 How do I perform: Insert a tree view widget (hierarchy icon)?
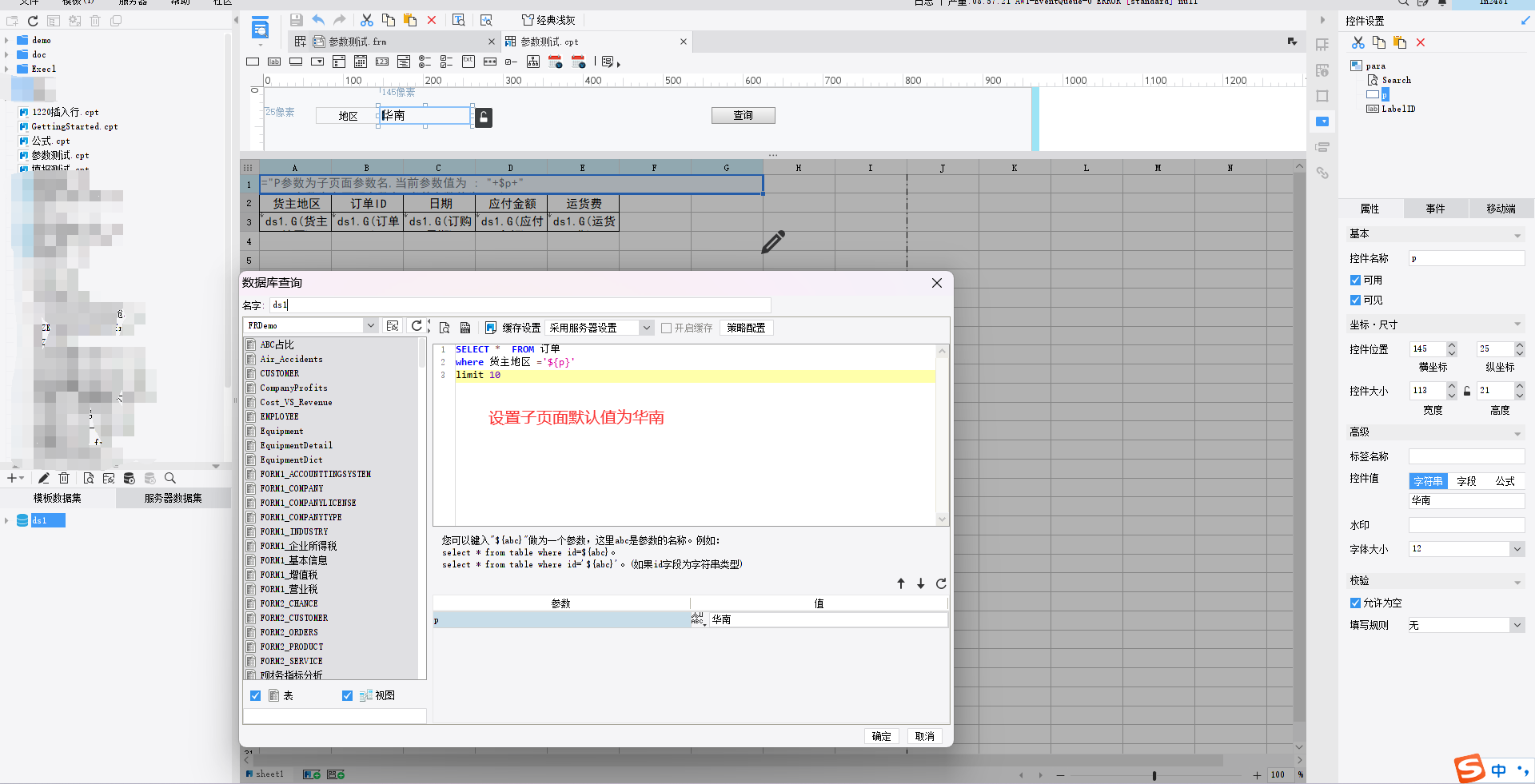coord(533,62)
